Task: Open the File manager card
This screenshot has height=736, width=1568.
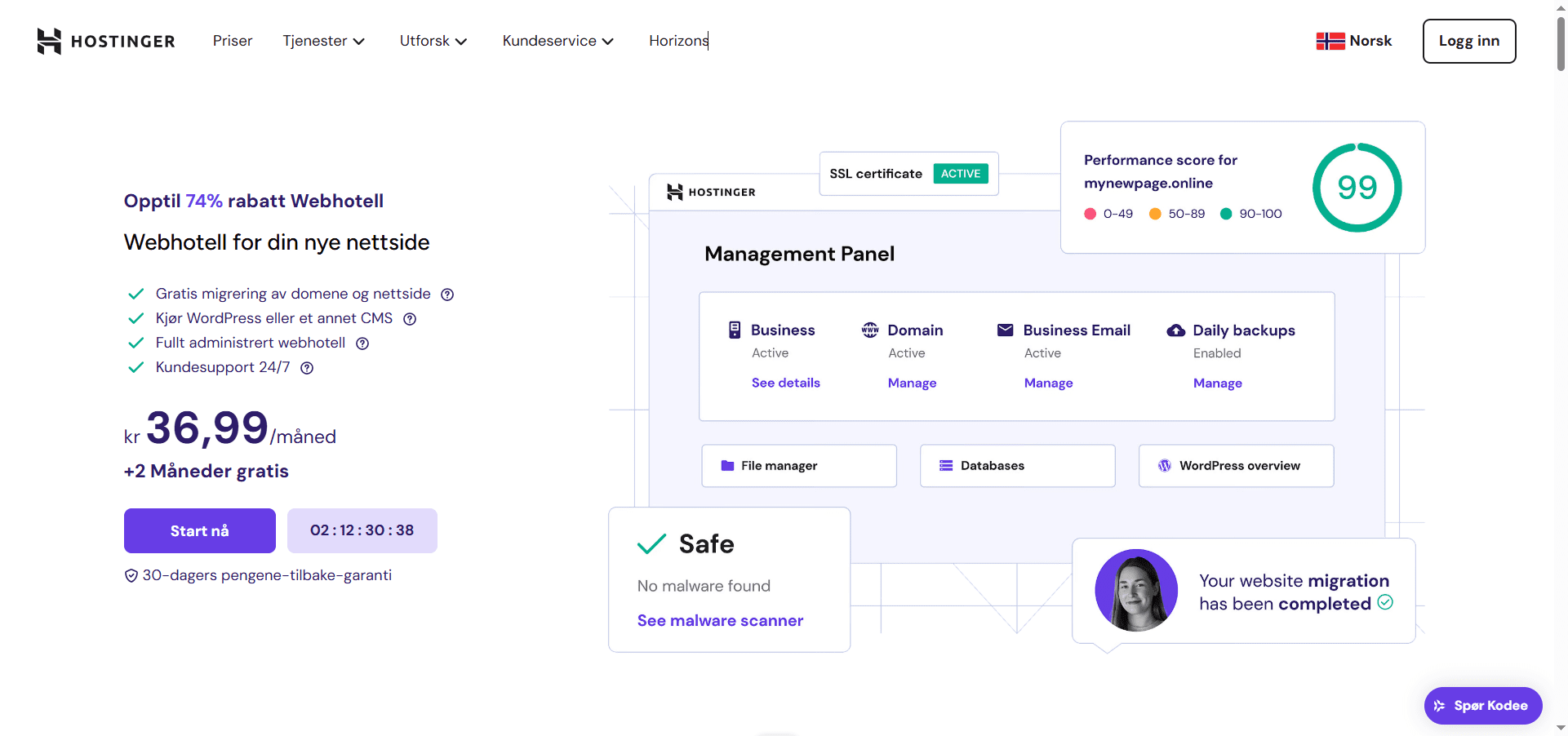Action: click(799, 466)
